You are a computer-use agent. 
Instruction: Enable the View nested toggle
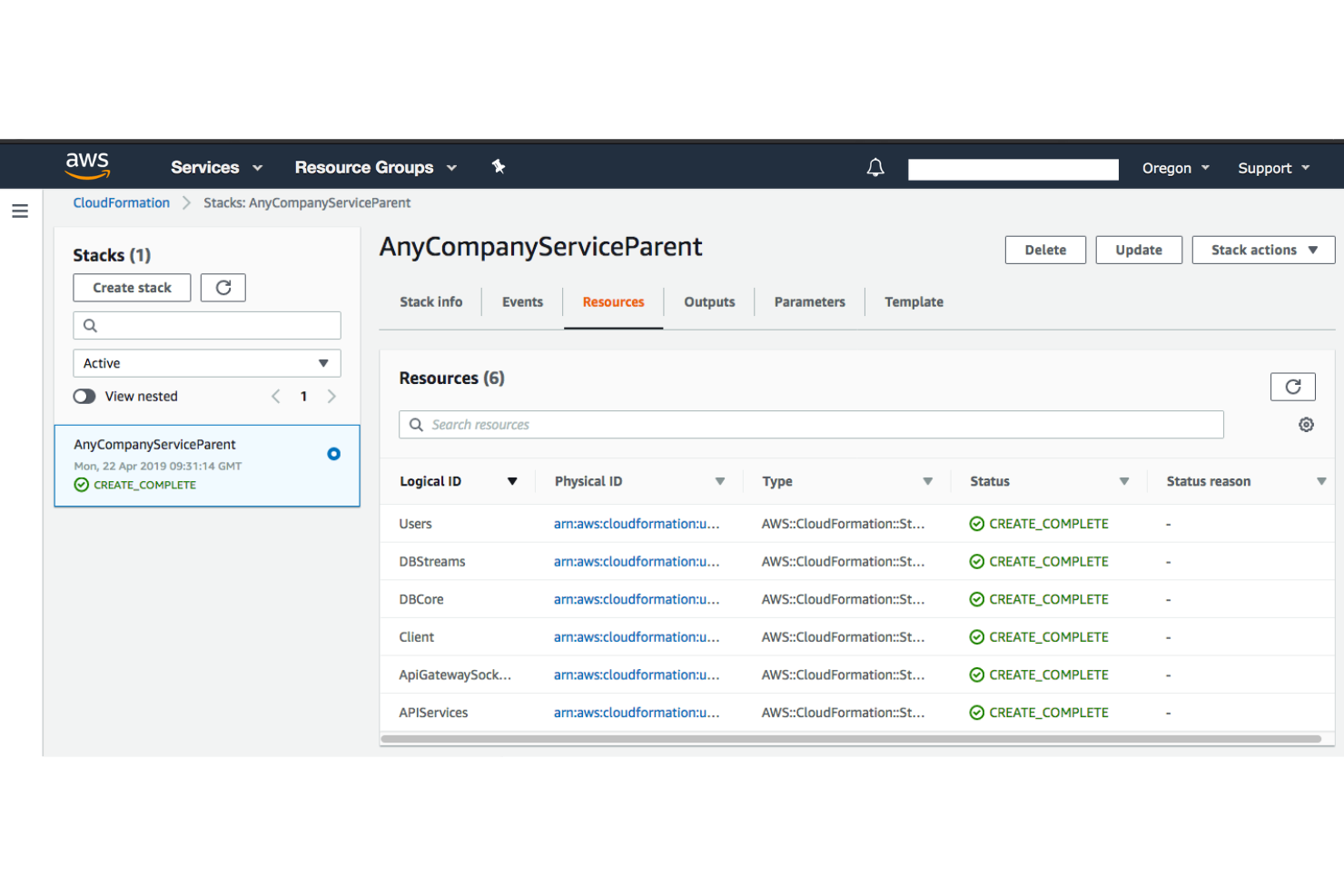[x=84, y=396]
